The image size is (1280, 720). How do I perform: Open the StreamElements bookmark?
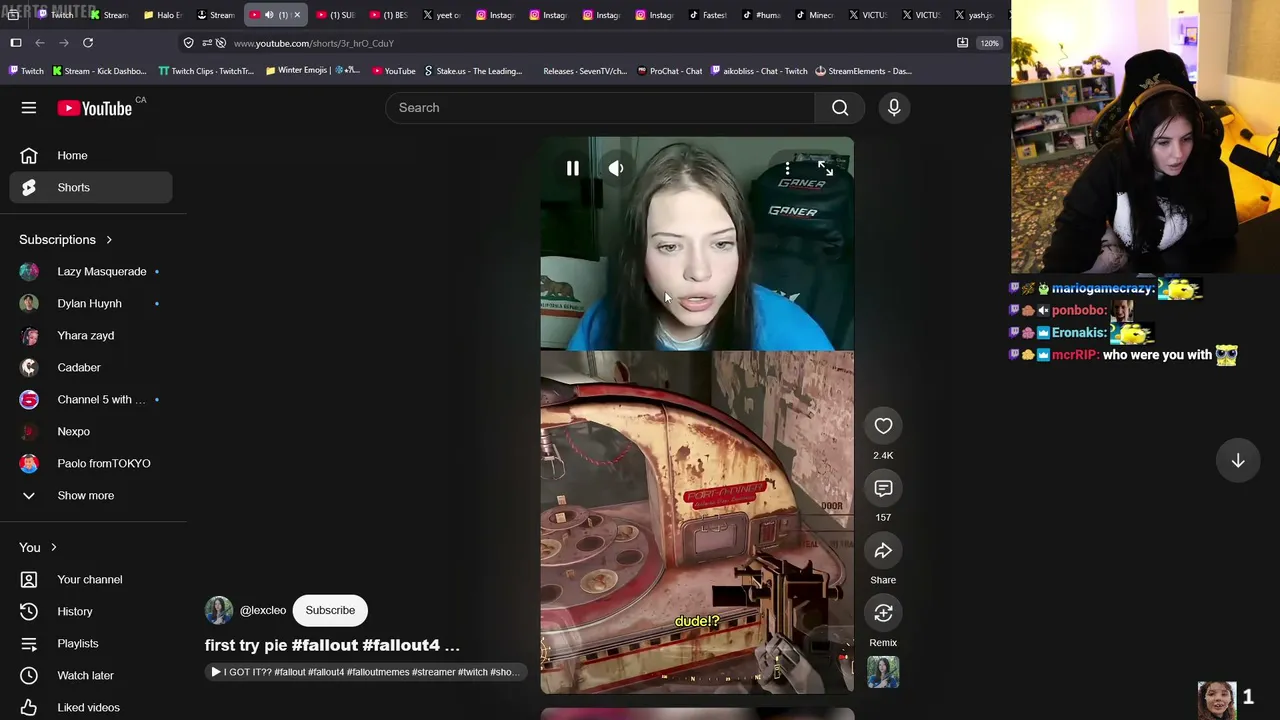(864, 71)
